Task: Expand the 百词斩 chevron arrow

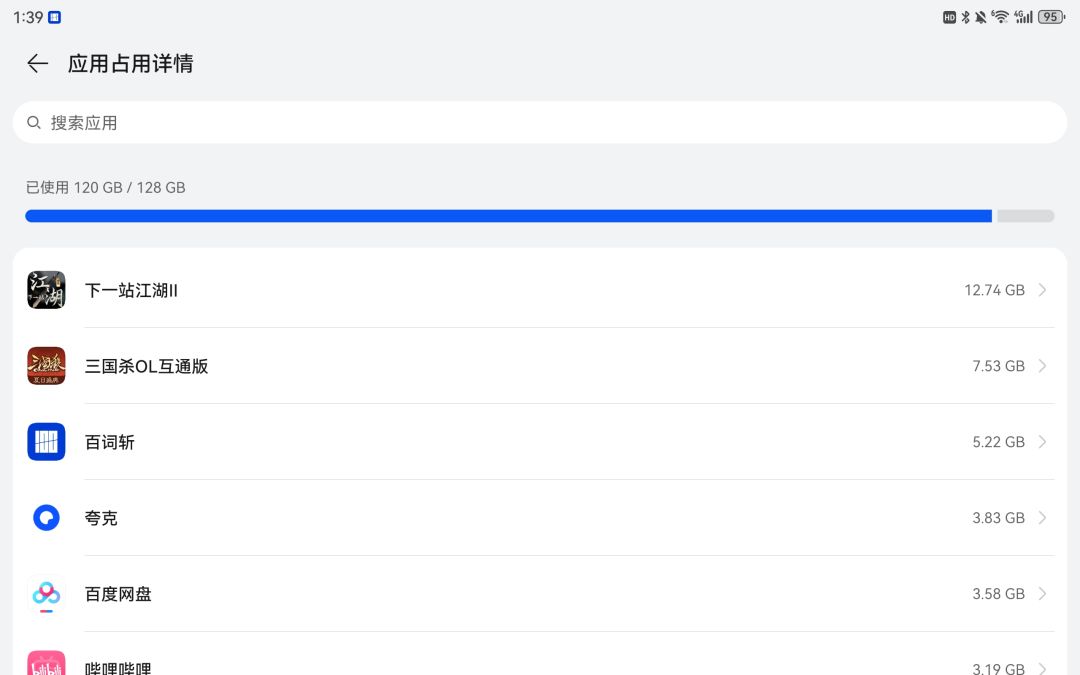Action: (1043, 442)
